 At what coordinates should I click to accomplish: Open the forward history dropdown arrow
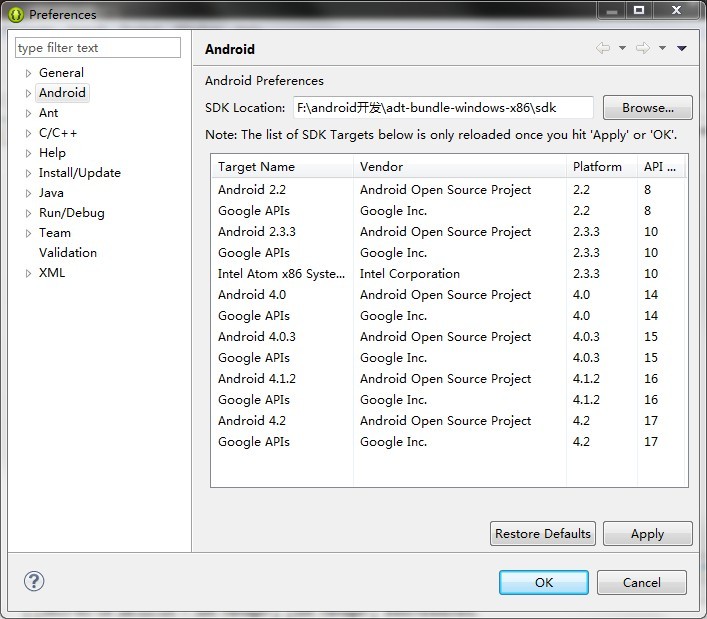click(662, 48)
